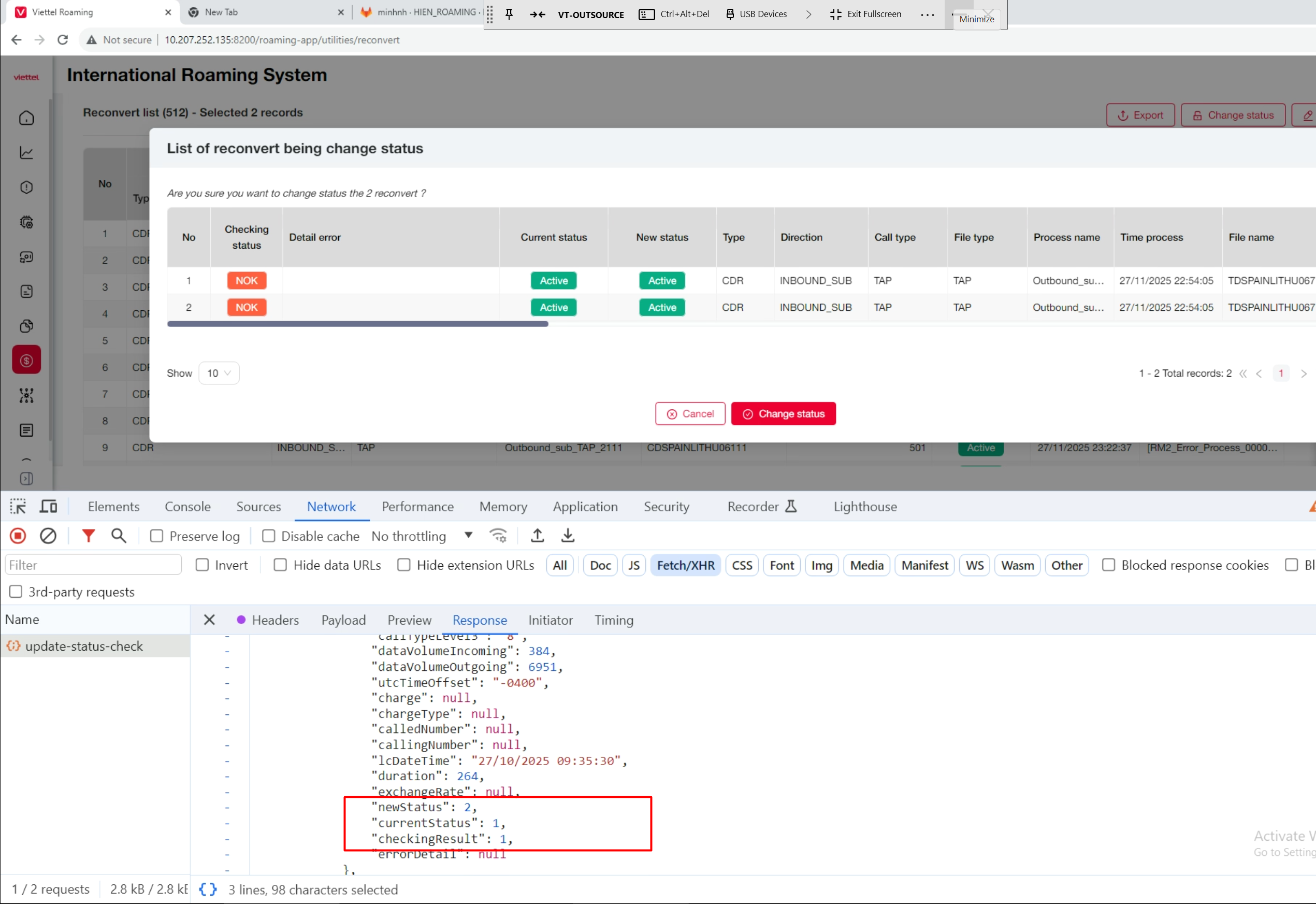The image size is (1316, 904).
Task: Toggle the device toolbar icon
Action: pos(48,506)
